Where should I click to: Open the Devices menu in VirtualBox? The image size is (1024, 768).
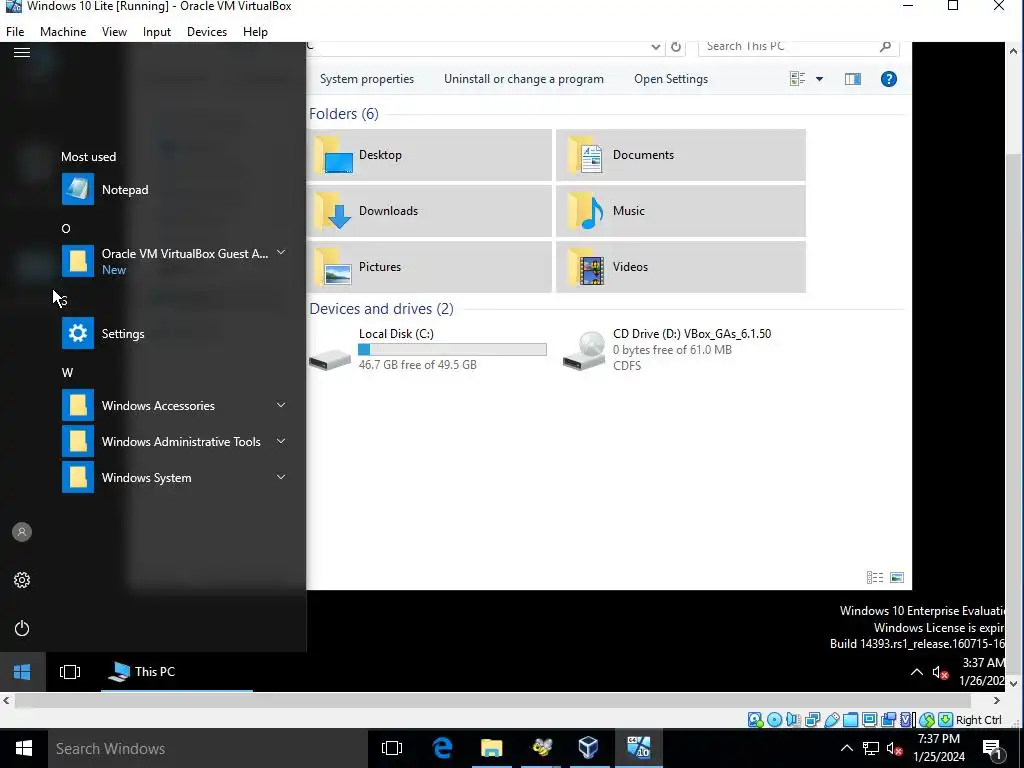coord(207,31)
